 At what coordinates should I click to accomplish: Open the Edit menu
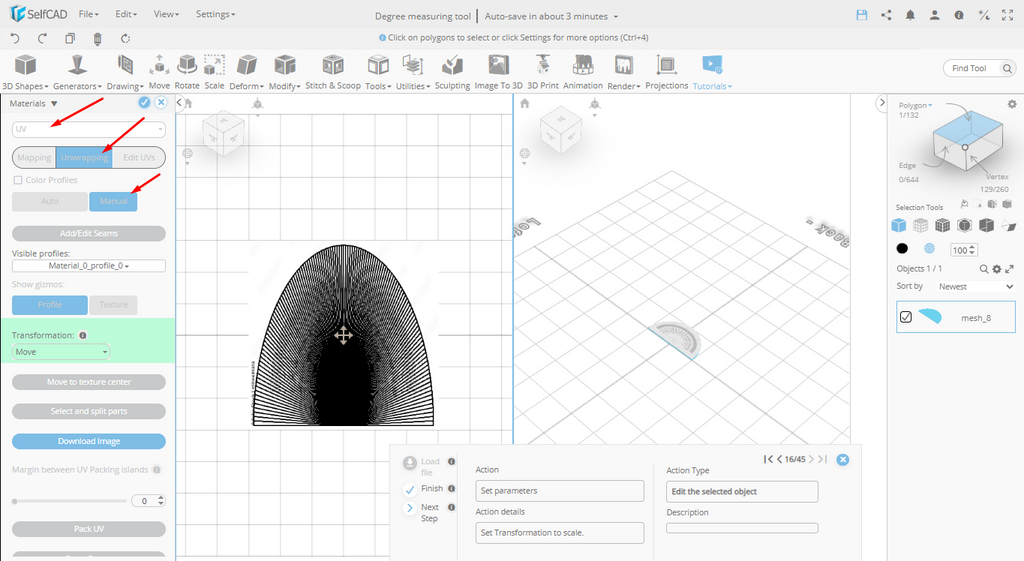(x=125, y=14)
